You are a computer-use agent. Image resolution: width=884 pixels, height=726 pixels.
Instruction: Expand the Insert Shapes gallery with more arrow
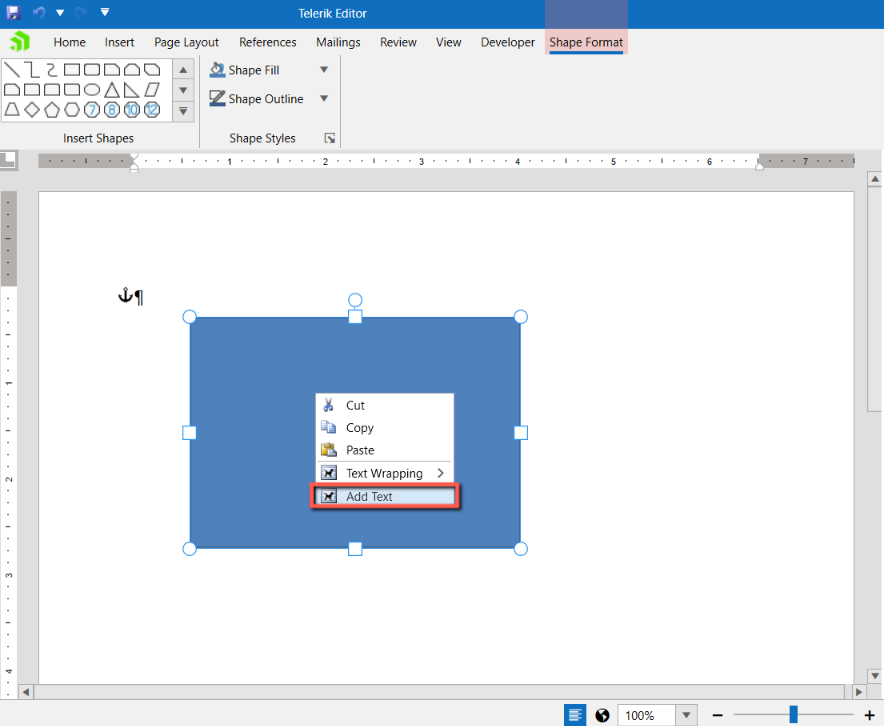(183, 110)
